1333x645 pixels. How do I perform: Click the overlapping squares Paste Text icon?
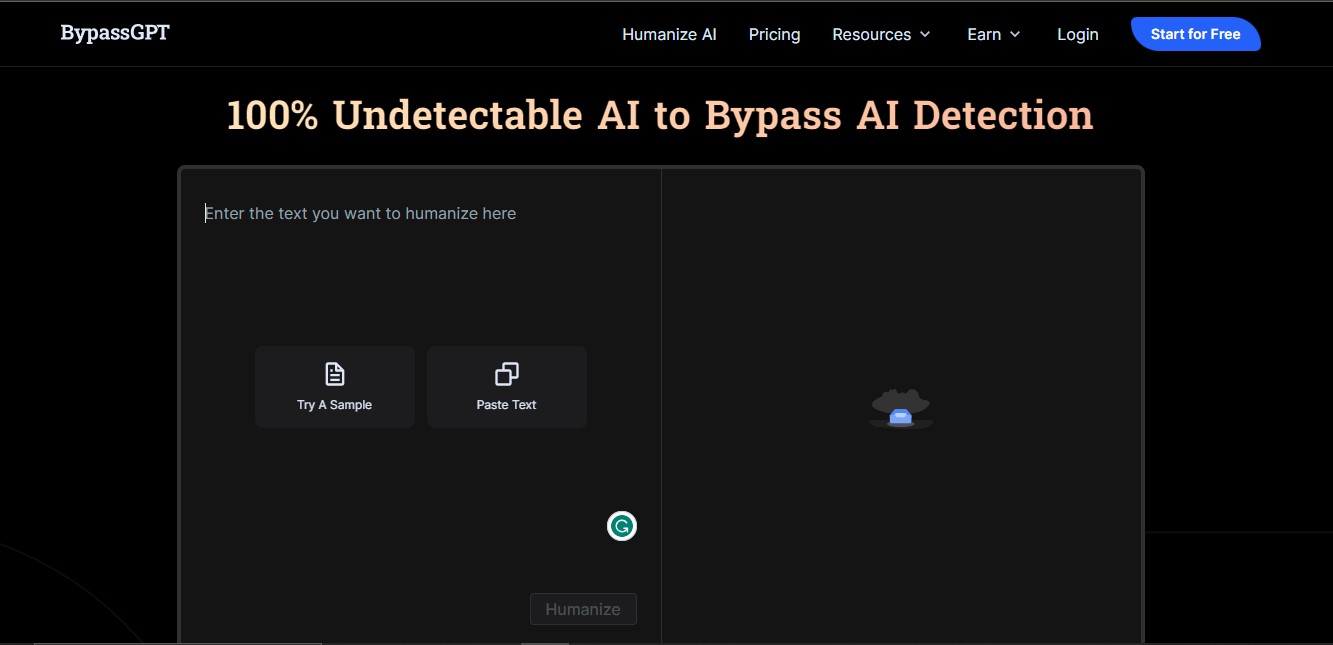[507, 374]
